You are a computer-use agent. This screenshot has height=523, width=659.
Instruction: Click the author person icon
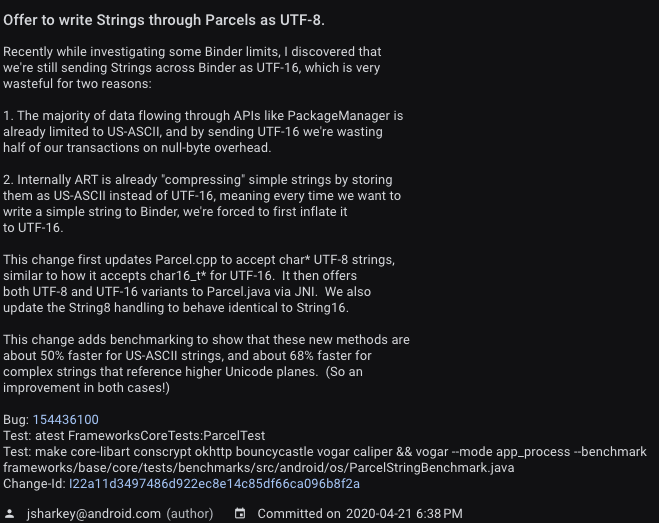coord(9,514)
